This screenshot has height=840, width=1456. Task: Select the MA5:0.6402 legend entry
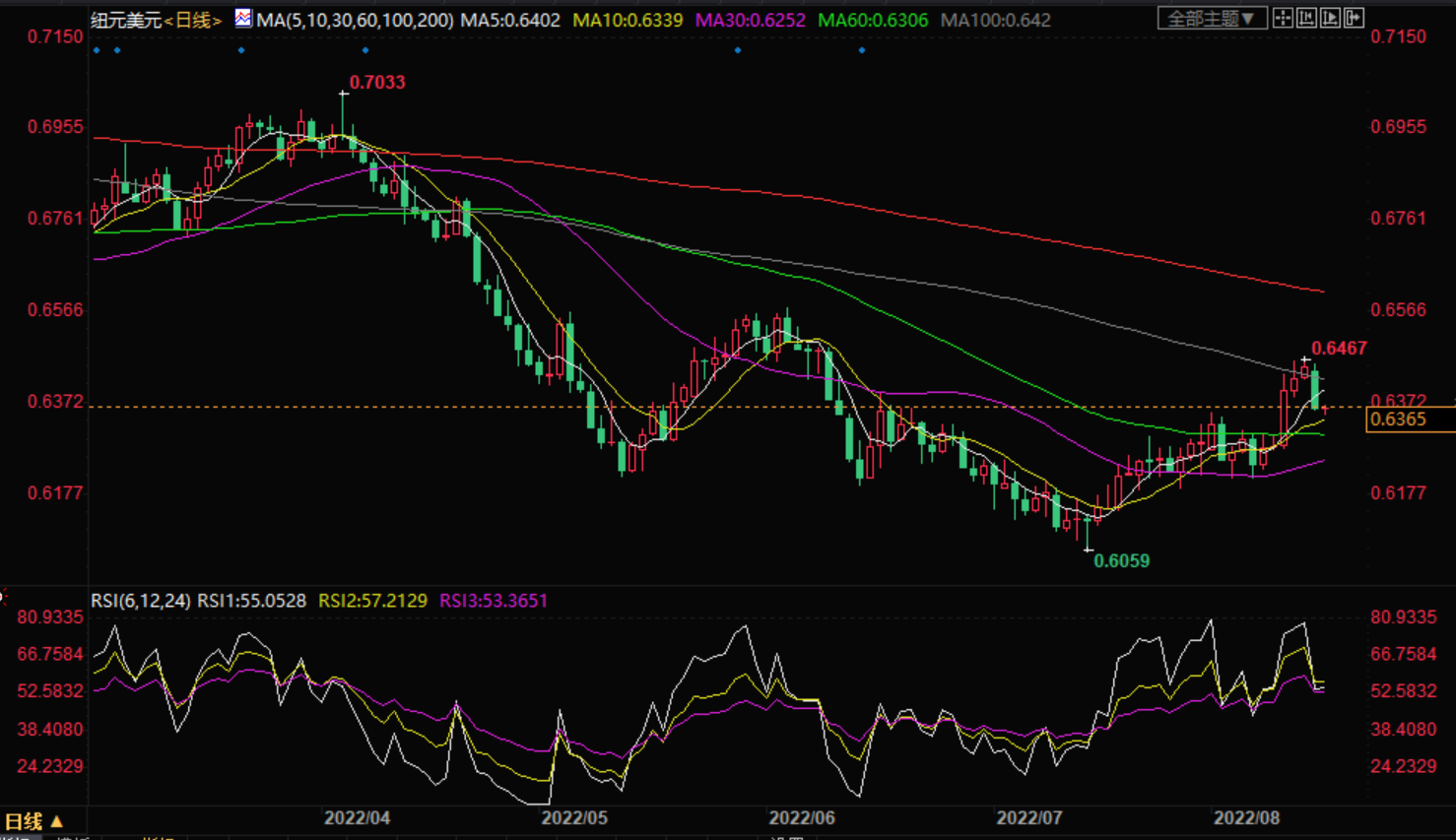[510, 20]
